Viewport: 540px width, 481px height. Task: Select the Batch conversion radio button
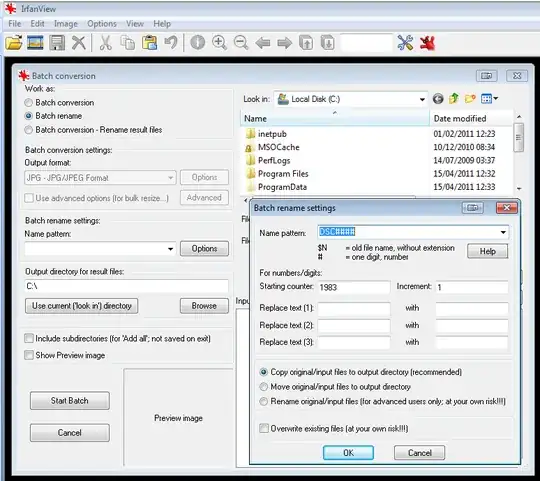point(29,103)
